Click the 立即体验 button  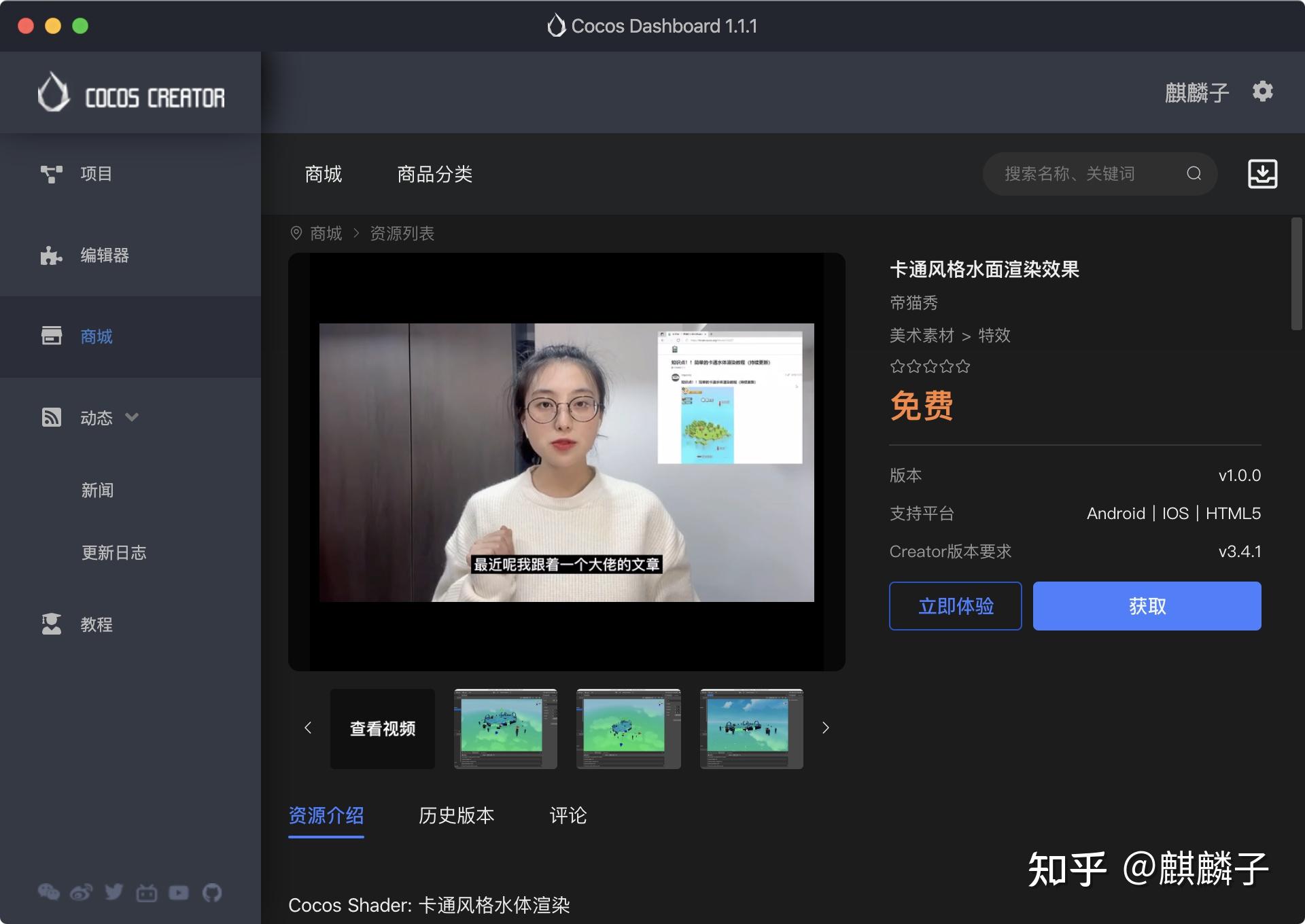(954, 606)
